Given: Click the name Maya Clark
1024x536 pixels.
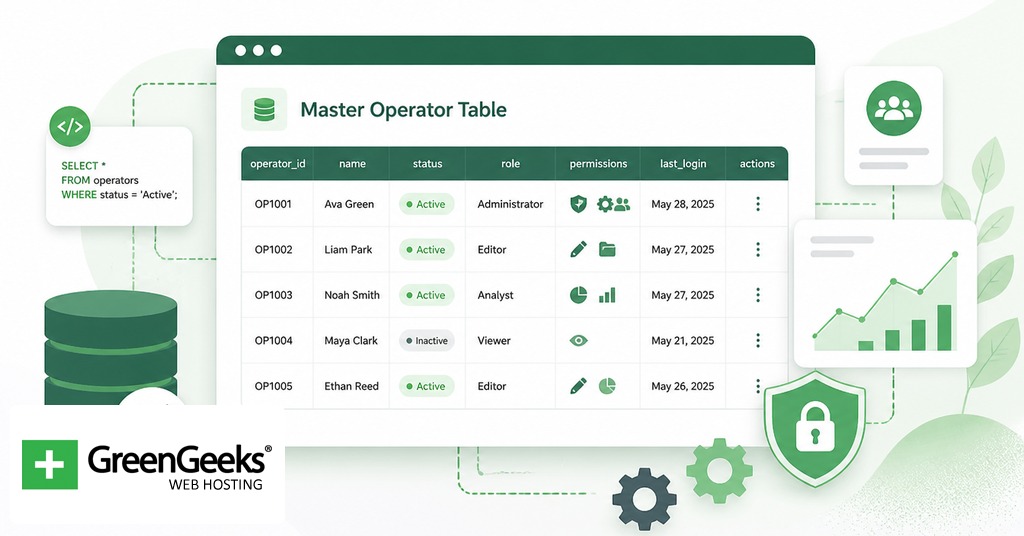Looking at the screenshot, I should coord(351,340).
